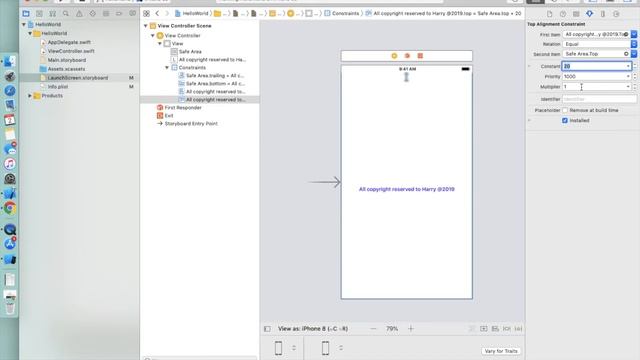Collapse the View outline node
The width and height of the screenshot is (640, 360).
point(160,43)
